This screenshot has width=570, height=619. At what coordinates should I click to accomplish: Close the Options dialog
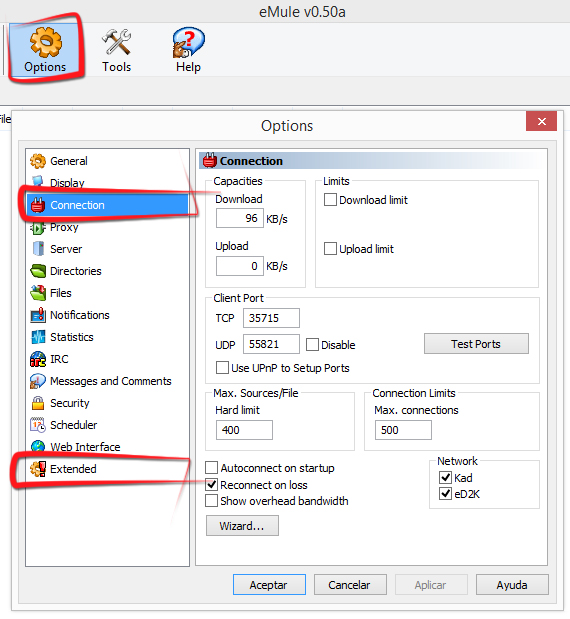click(x=541, y=121)
